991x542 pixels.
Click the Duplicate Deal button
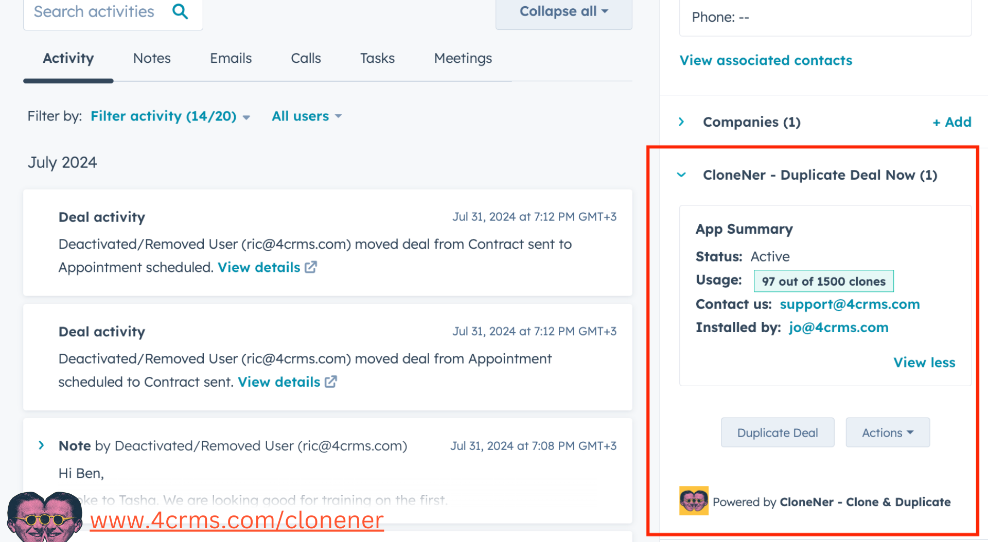[x=777, y=433]
